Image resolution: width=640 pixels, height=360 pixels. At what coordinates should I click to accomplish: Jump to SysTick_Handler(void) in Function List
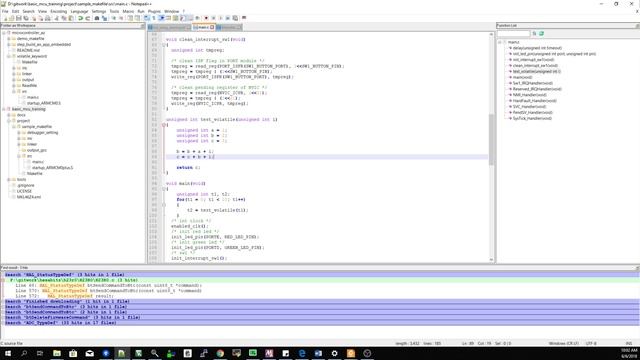click(x=532, y=118)
